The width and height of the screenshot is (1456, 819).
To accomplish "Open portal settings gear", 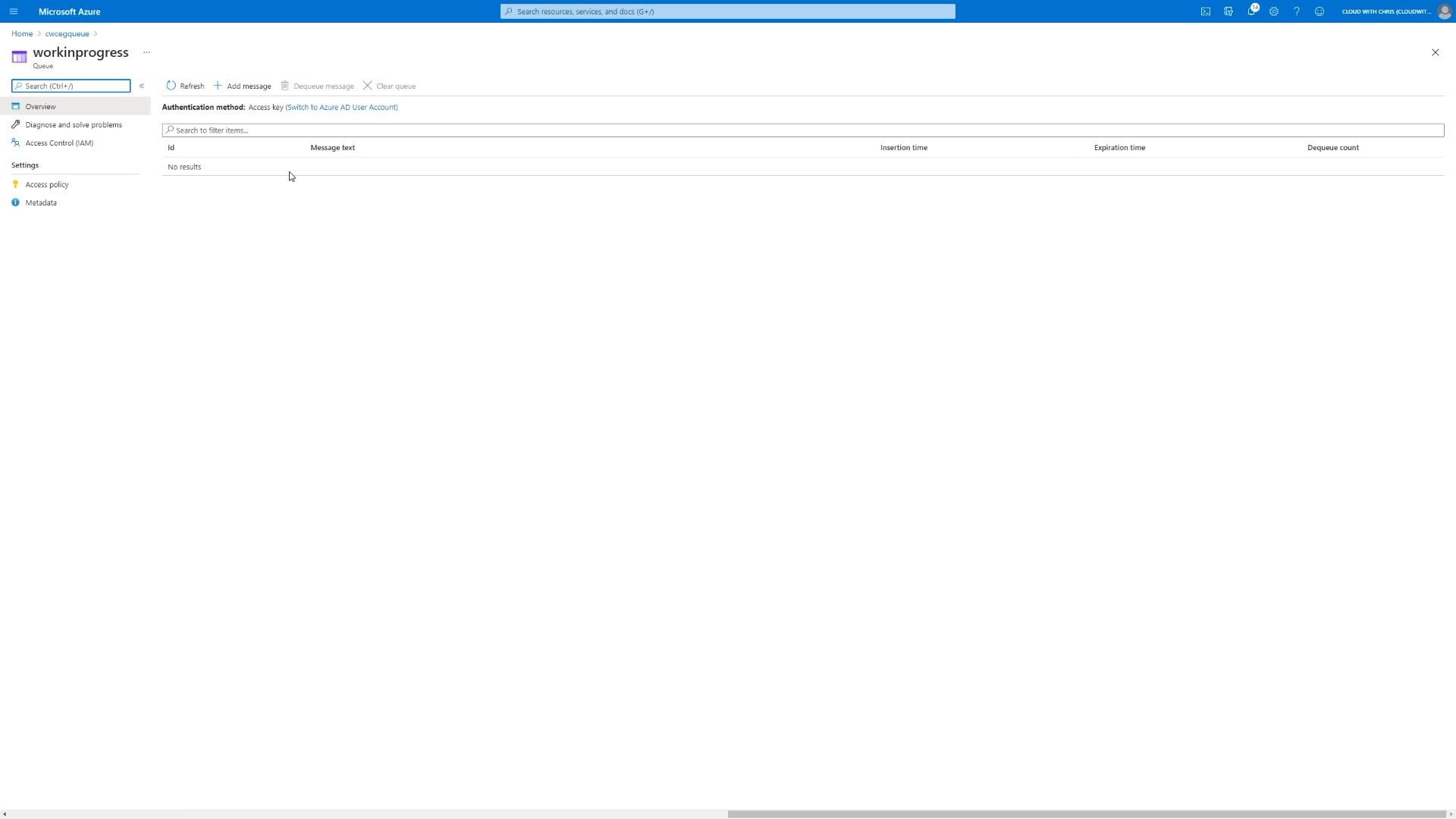I will [x=1274, y=11].
